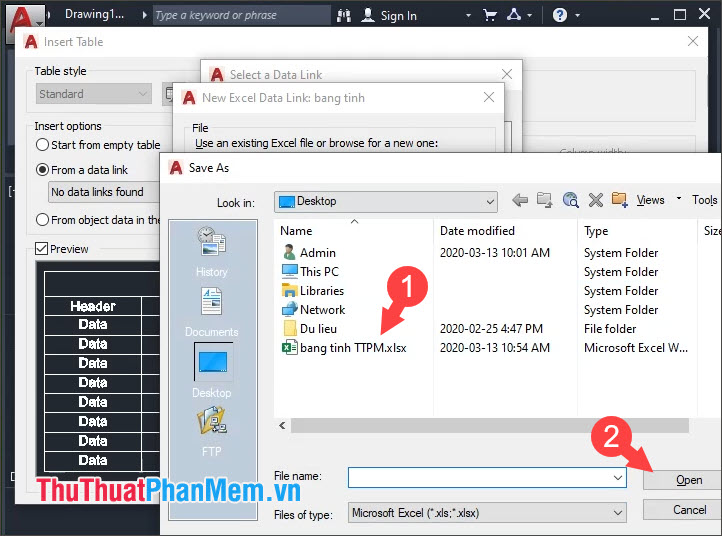Click the Du lieu folder icon
The image size is (722, 536).
click(290, 328)
